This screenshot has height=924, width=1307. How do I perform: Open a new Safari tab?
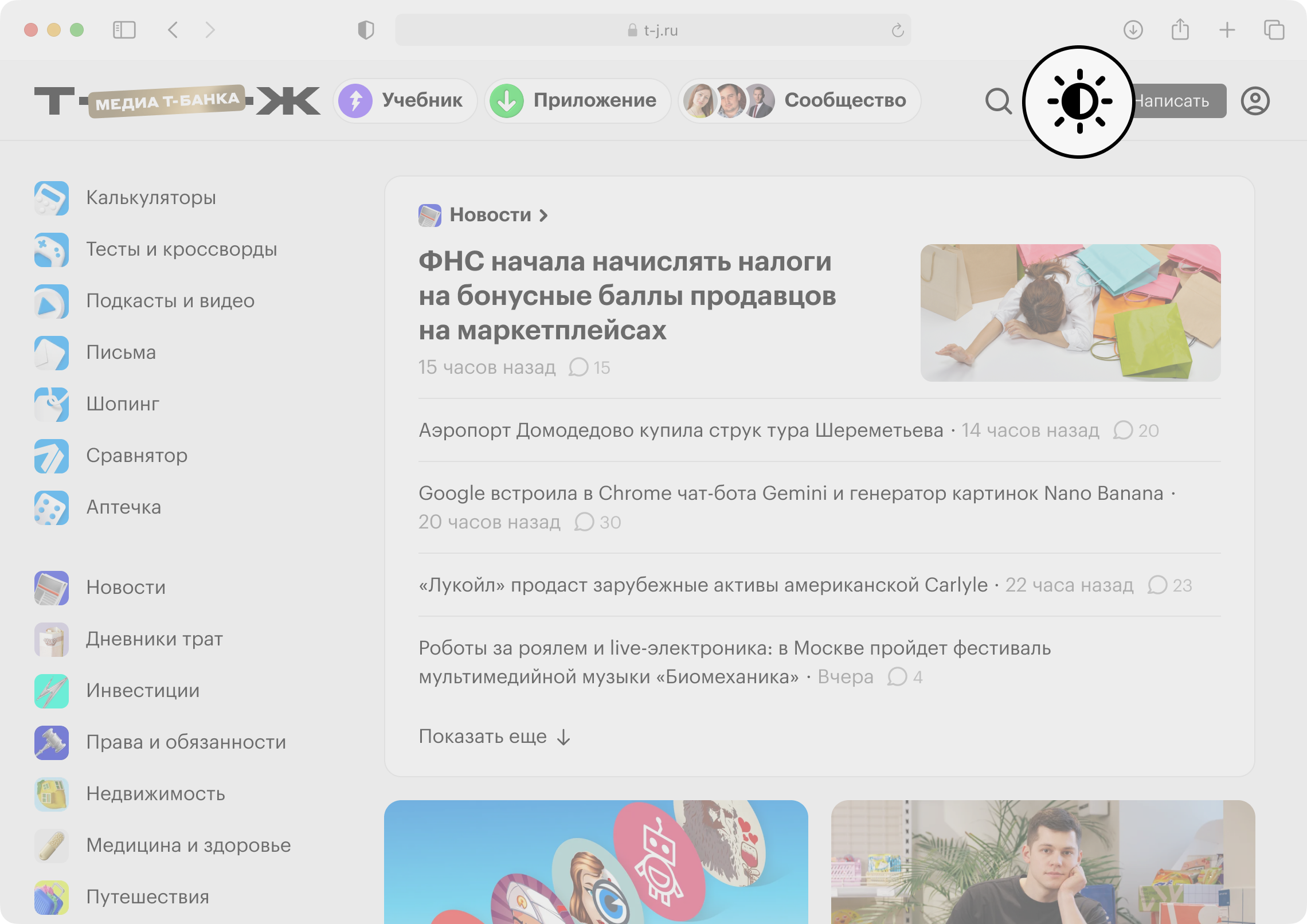pos(1227,30)
